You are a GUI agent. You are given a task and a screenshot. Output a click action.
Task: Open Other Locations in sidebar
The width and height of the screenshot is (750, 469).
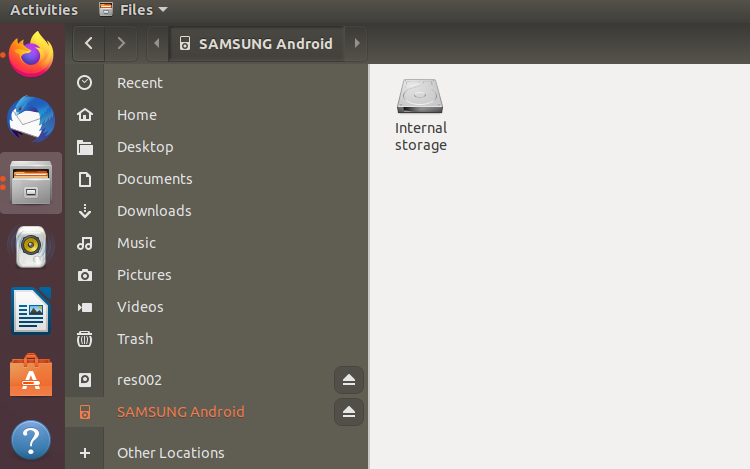[170, 453]
